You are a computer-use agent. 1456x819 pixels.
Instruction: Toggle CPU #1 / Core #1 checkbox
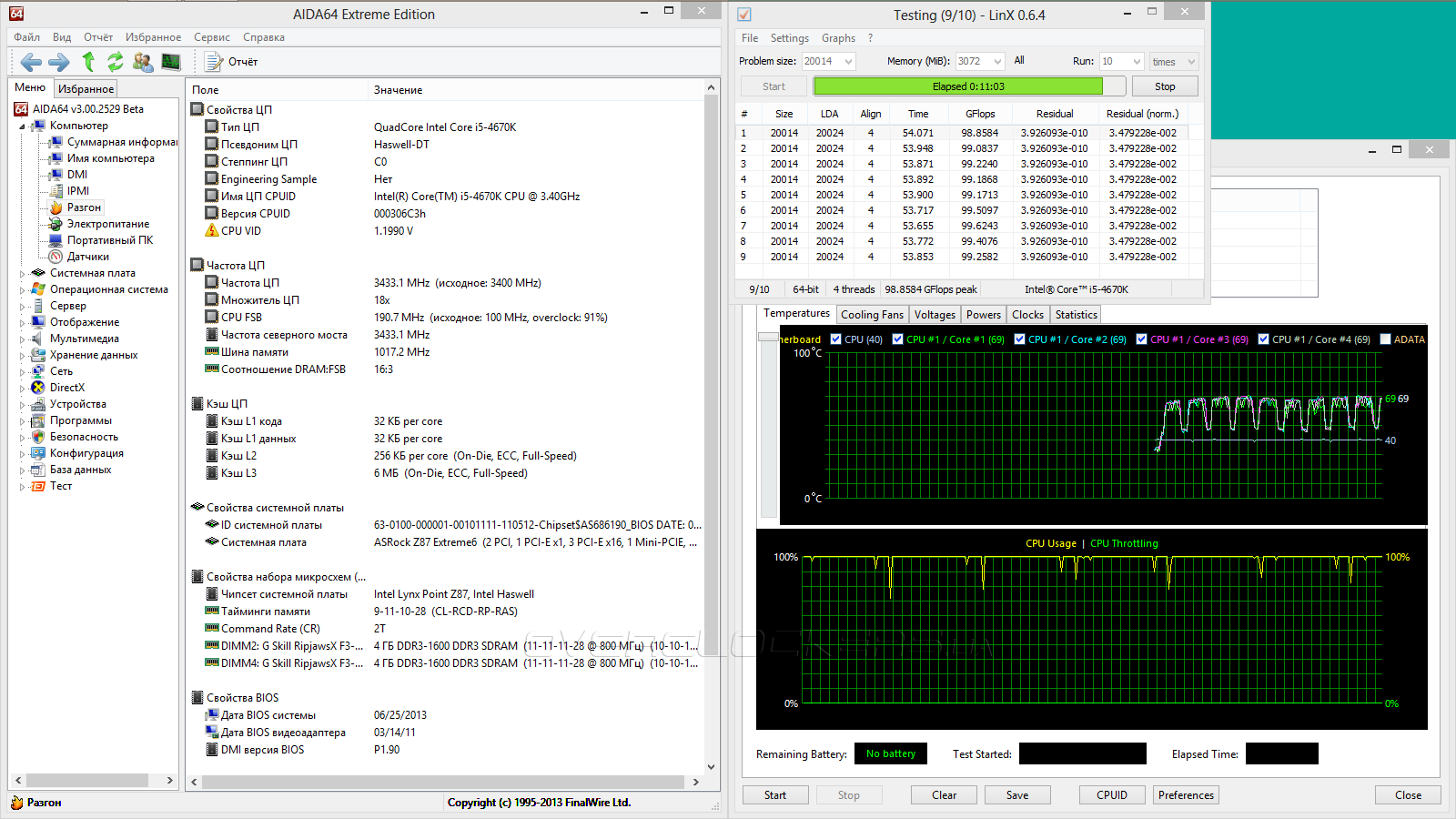point(897,339)
